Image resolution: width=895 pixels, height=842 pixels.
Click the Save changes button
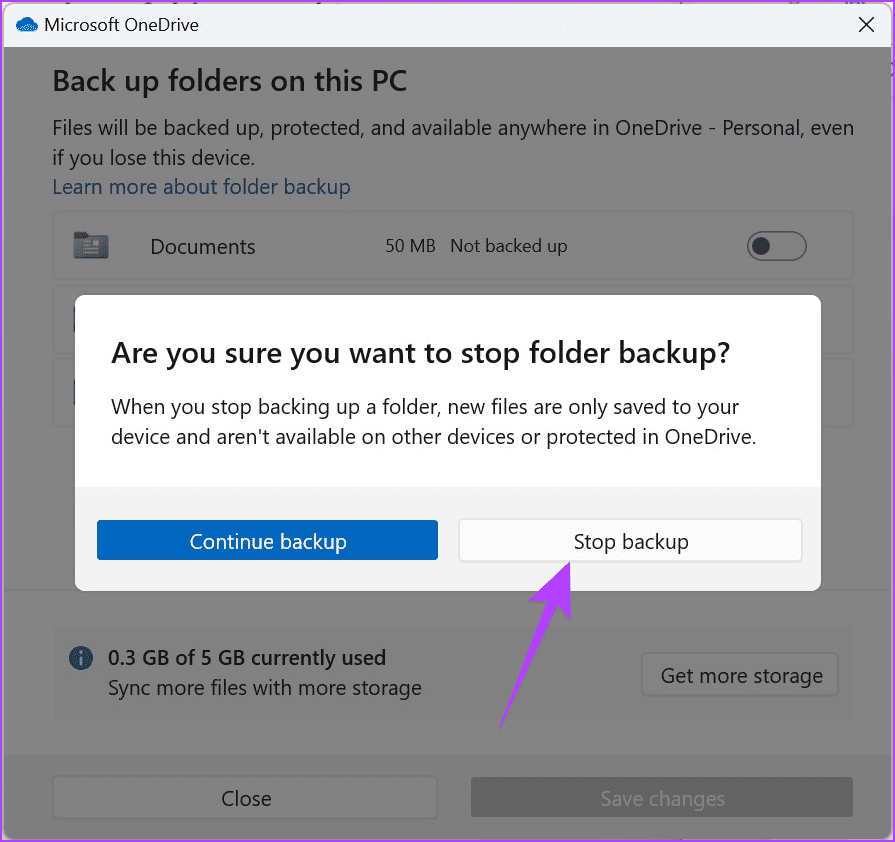click(x=662, y=798)
